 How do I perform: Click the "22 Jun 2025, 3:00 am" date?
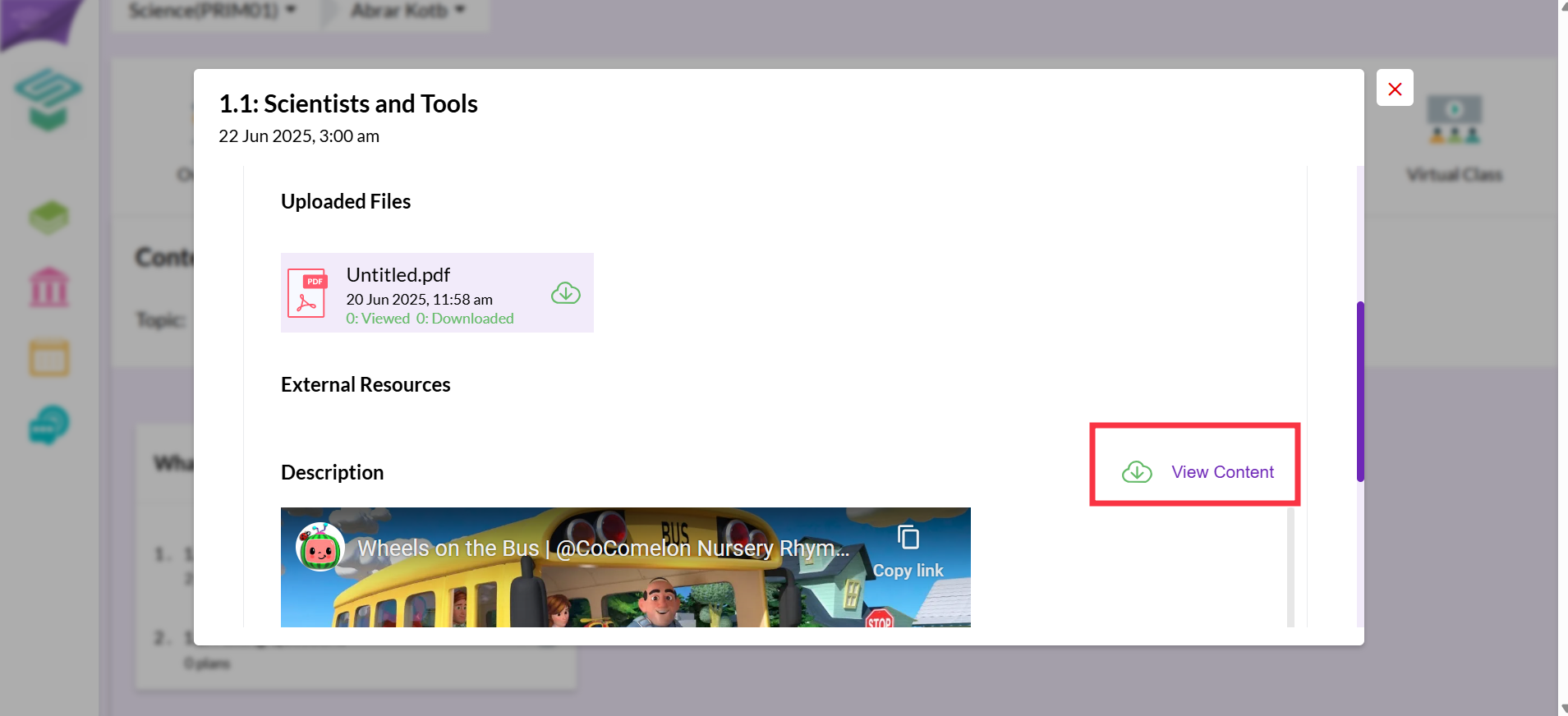[x=299, y=136]
